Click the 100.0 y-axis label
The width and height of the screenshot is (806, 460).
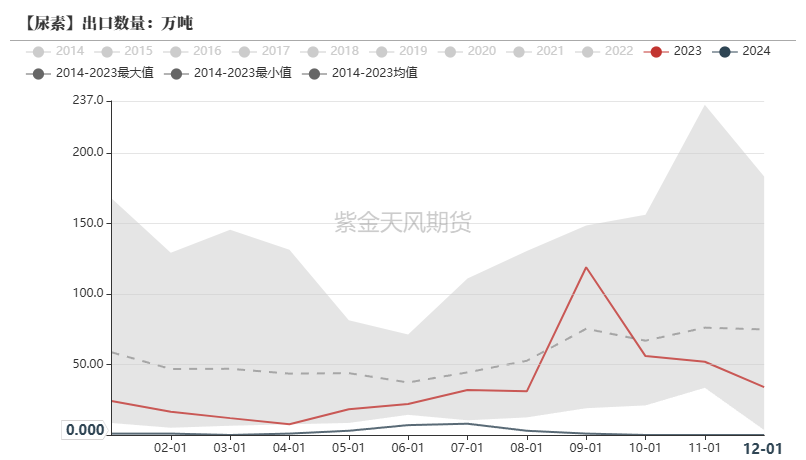click(x=88, y=293)
